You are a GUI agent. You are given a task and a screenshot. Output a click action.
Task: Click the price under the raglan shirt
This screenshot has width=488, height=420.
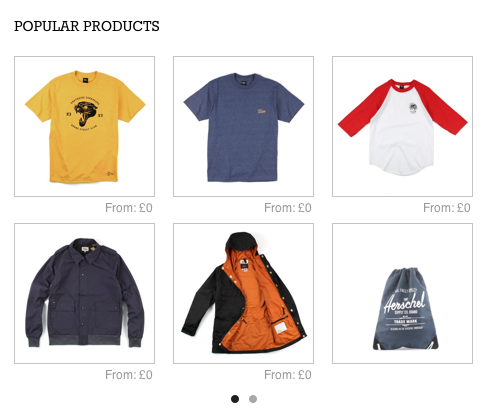click(447, 208)
